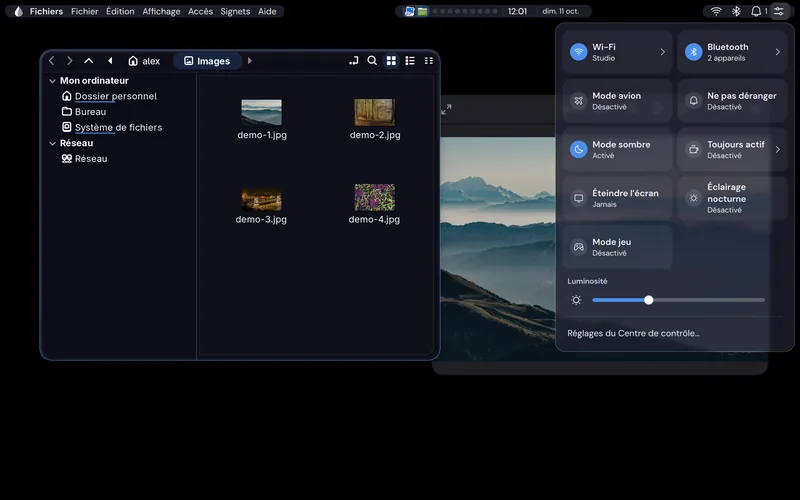Open search in the Fichiers toolbar
The width and height of the screenshot is (800, 500).
(372, 61)
